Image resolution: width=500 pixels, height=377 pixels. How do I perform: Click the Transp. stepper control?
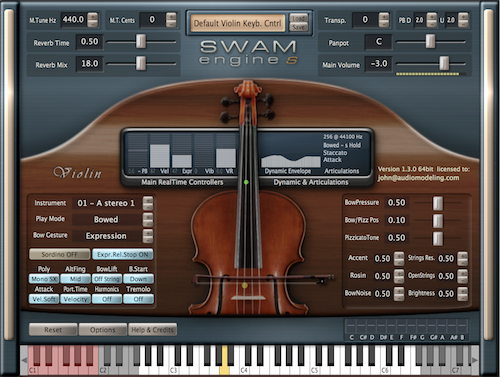point(384,20)
